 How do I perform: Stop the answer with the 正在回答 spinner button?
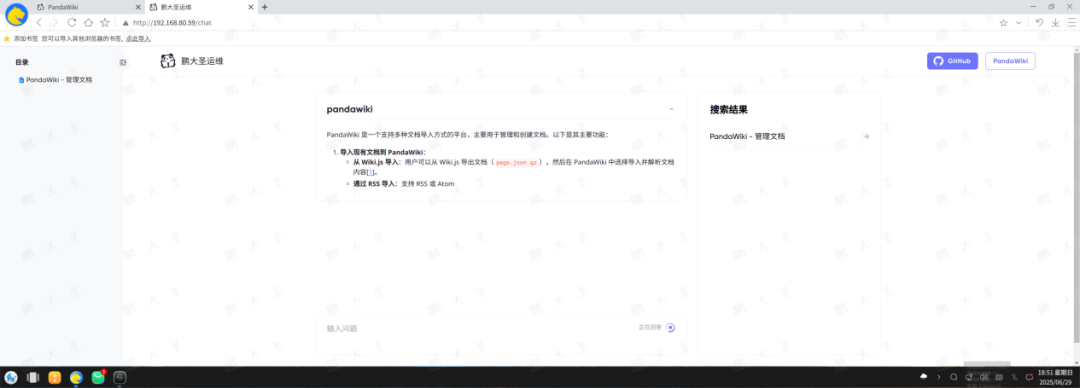coord(671,328)
